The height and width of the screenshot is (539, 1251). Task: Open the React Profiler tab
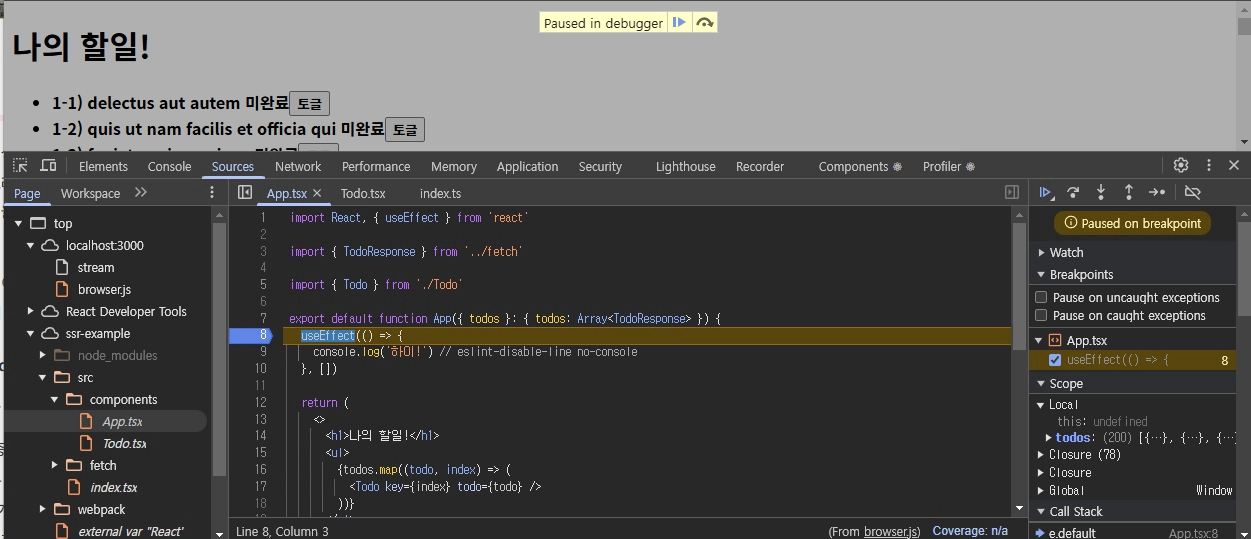(x=948, y=166)
